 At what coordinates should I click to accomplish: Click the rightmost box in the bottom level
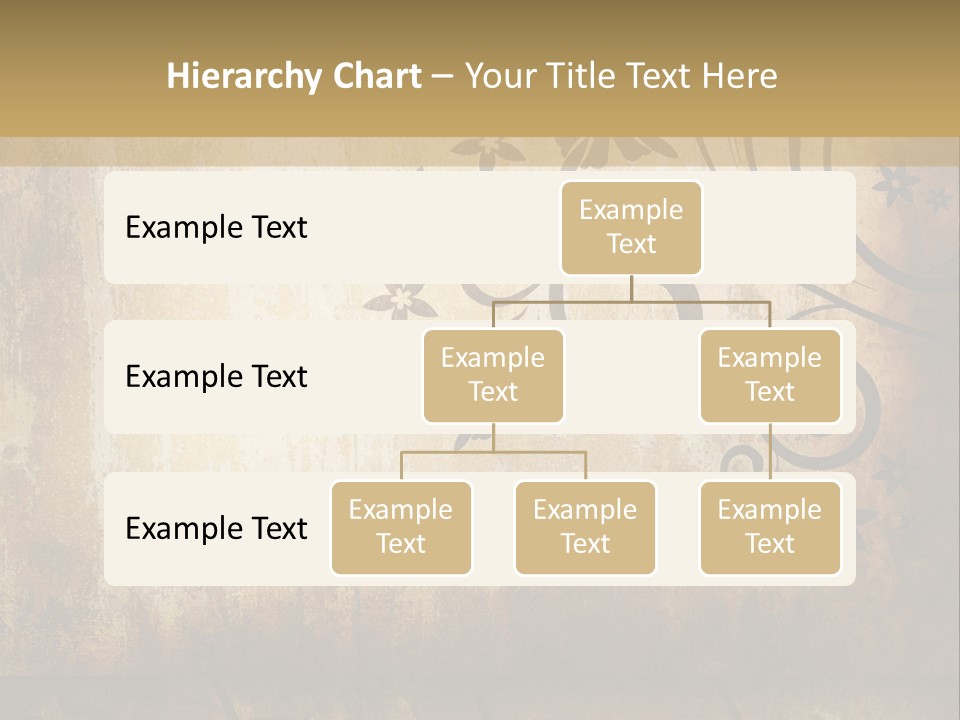click(x=770, y=527)
